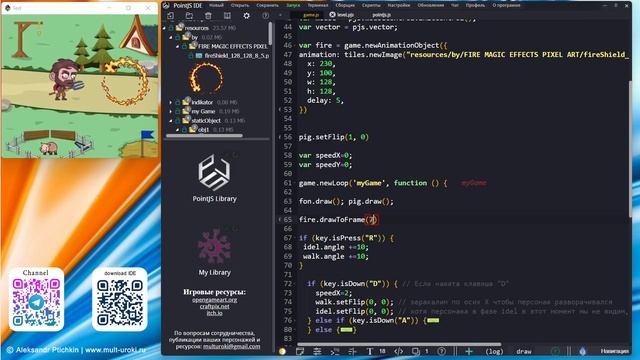The height and width of the screenshot is (360, 640).
Task: Click the Test game window preview
Action: click(80, 87)
